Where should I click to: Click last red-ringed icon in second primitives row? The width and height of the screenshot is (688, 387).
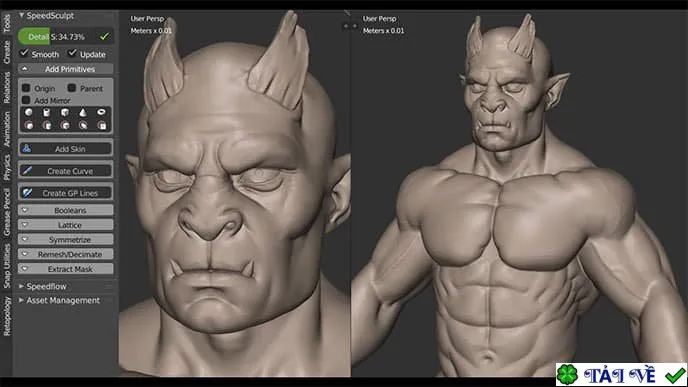(101, 125)
